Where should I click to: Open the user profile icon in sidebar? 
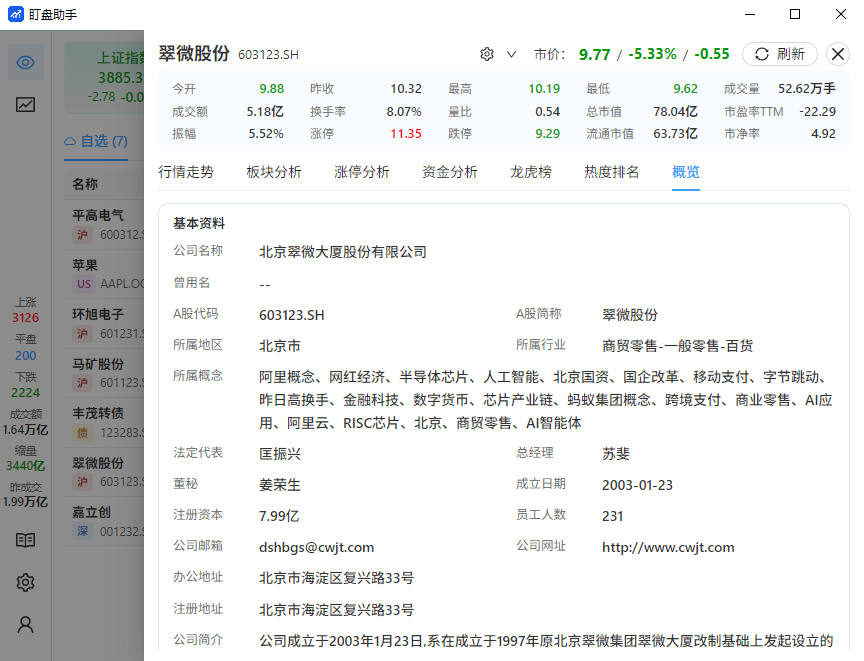pyautogui.click(x=25, y=625)
